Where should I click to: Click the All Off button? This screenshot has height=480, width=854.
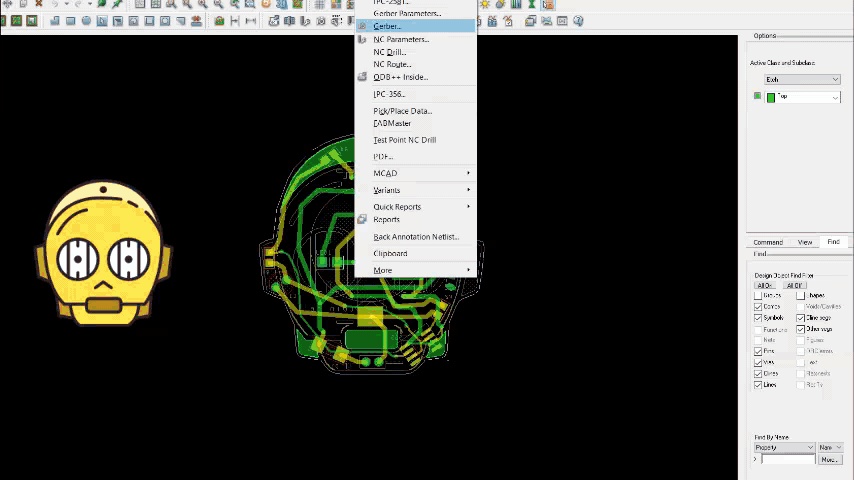pyautogui.click(x=794, y=285)
